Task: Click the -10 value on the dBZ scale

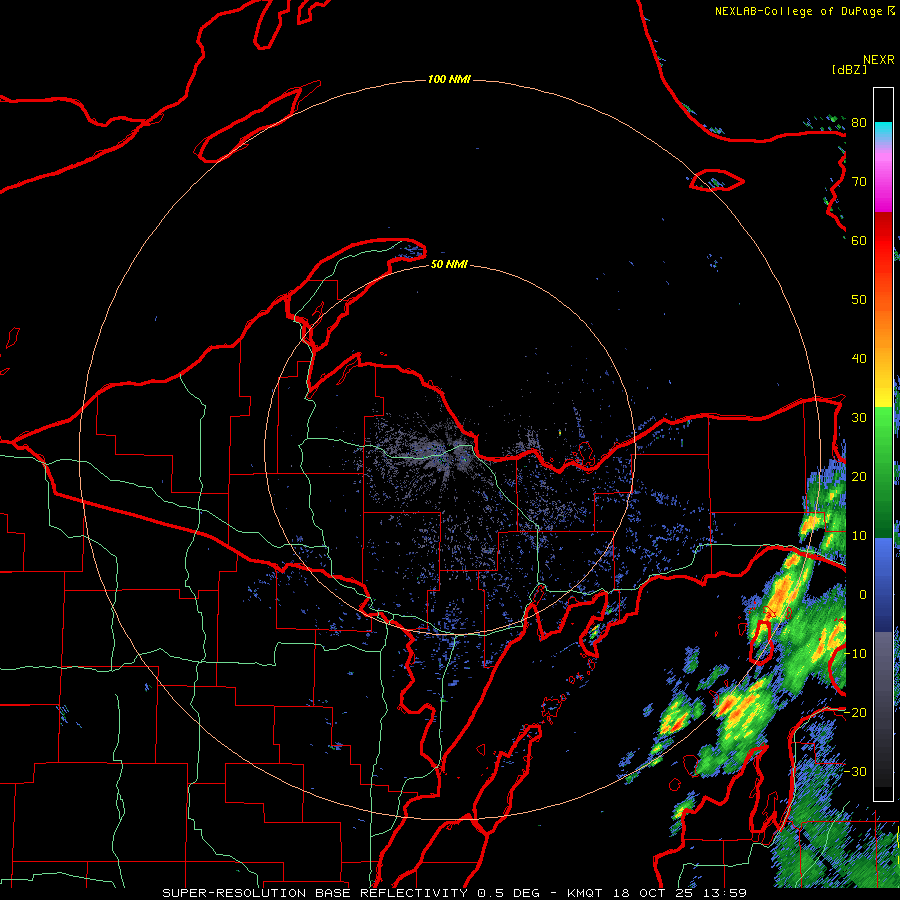Action: point(855,654)
